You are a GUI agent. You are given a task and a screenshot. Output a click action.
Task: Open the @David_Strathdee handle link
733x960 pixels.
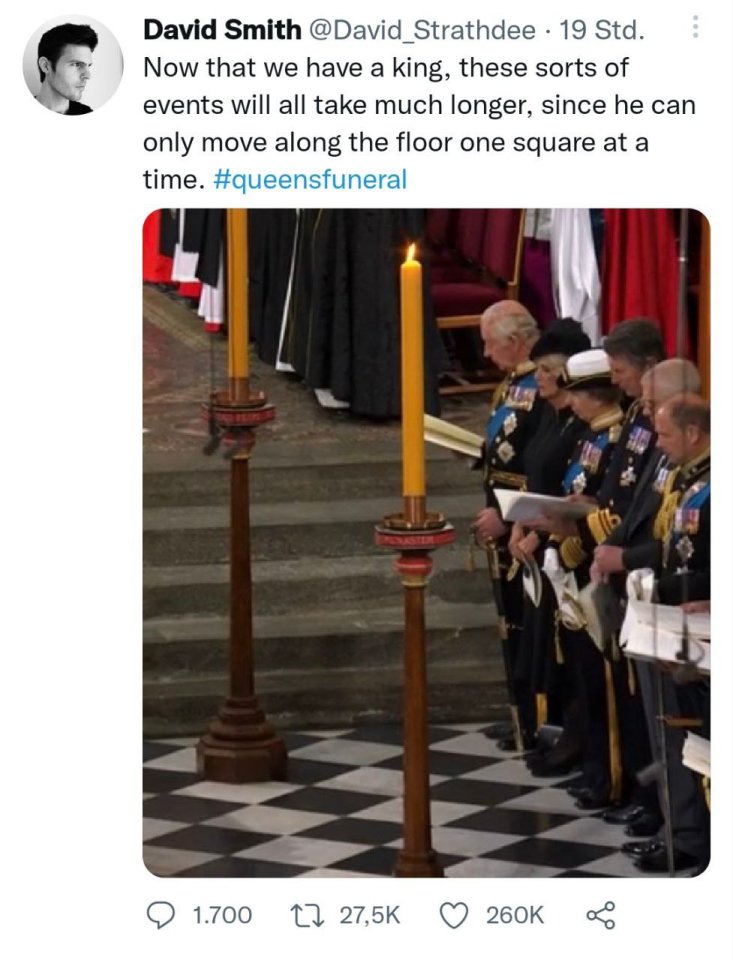pos(422,30)
